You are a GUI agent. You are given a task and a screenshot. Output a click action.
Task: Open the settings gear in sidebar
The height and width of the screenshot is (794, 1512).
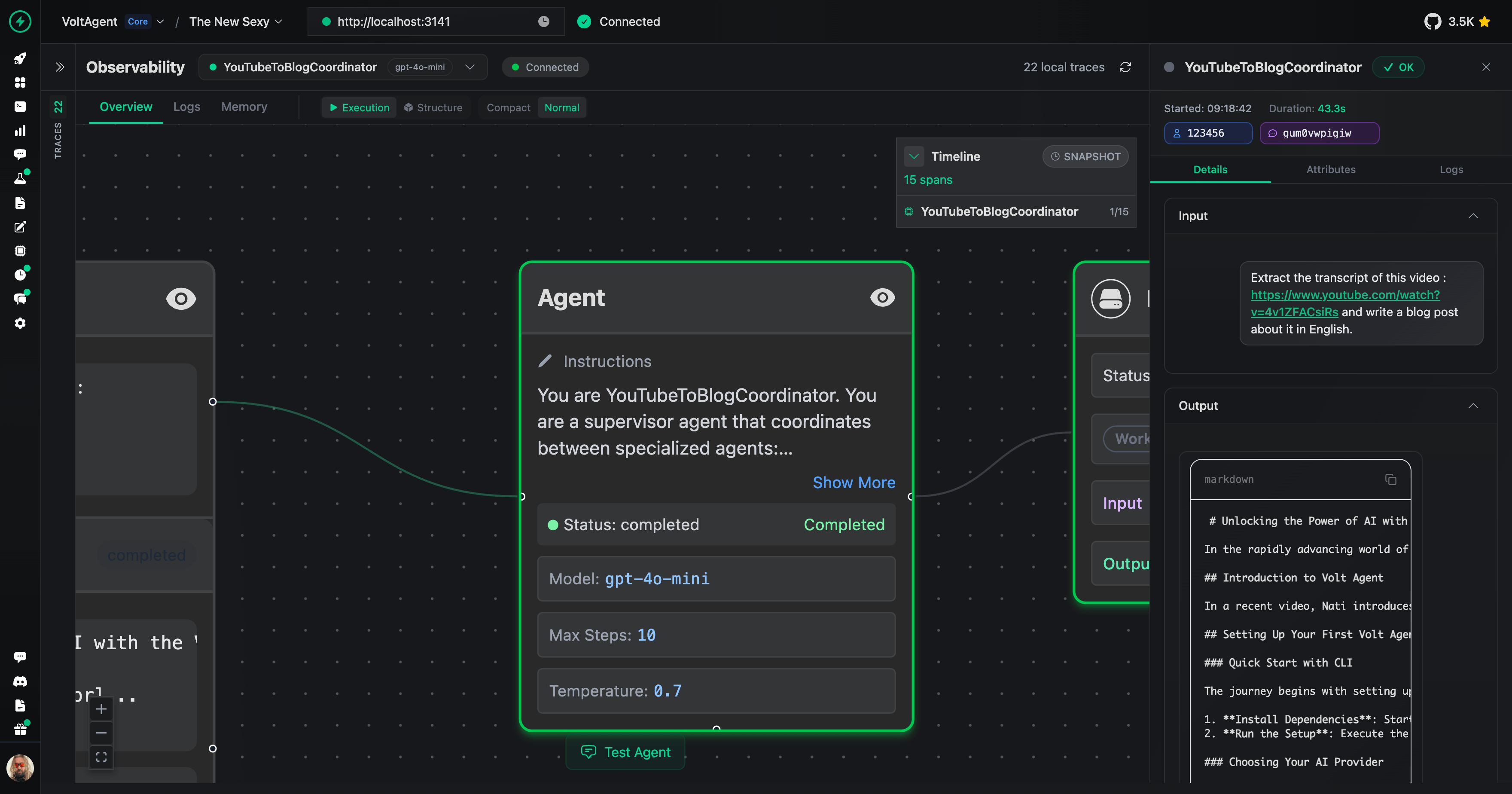(20, 323)
